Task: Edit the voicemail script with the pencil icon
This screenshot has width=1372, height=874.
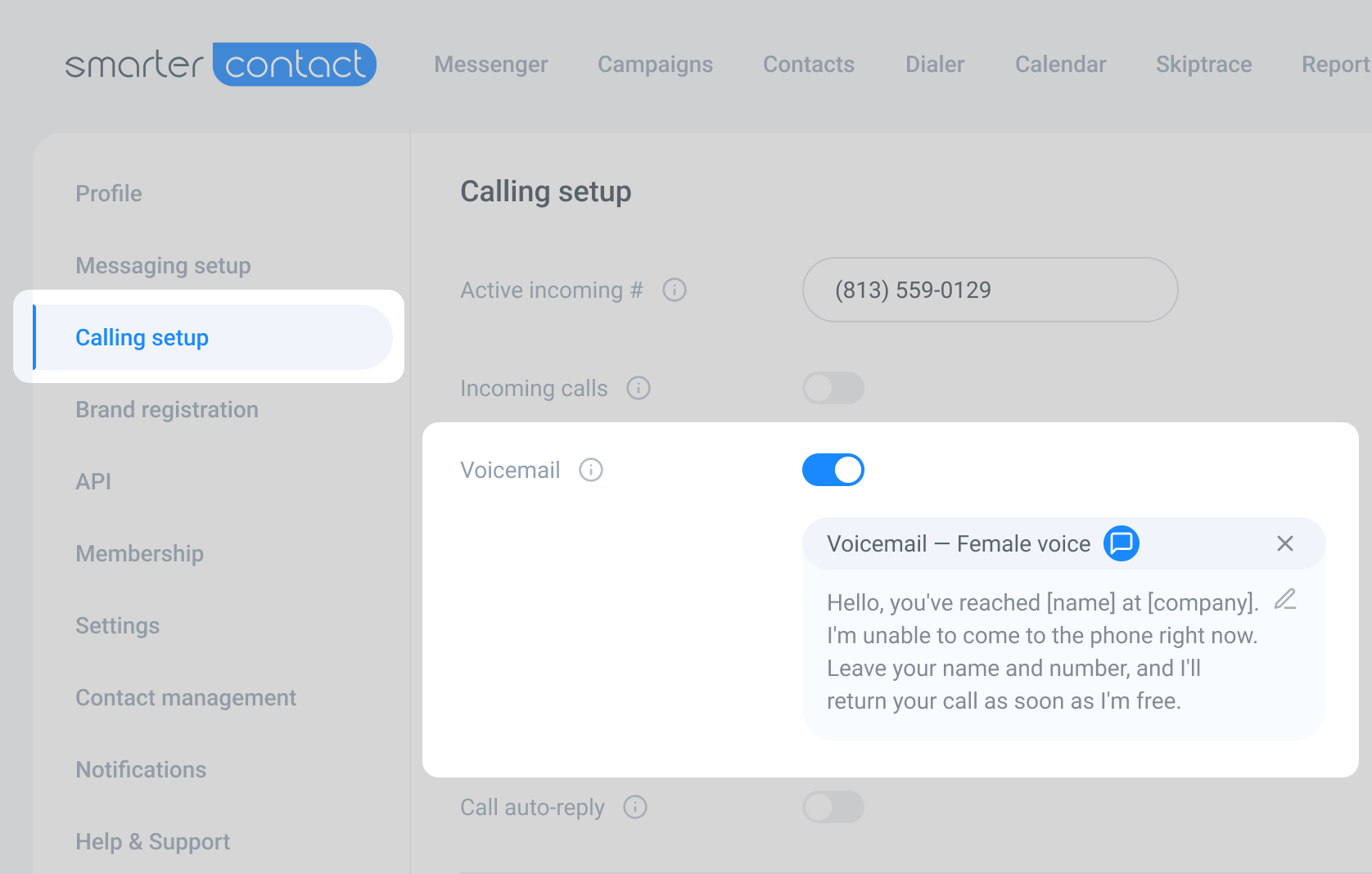Action: [1285, 600]
